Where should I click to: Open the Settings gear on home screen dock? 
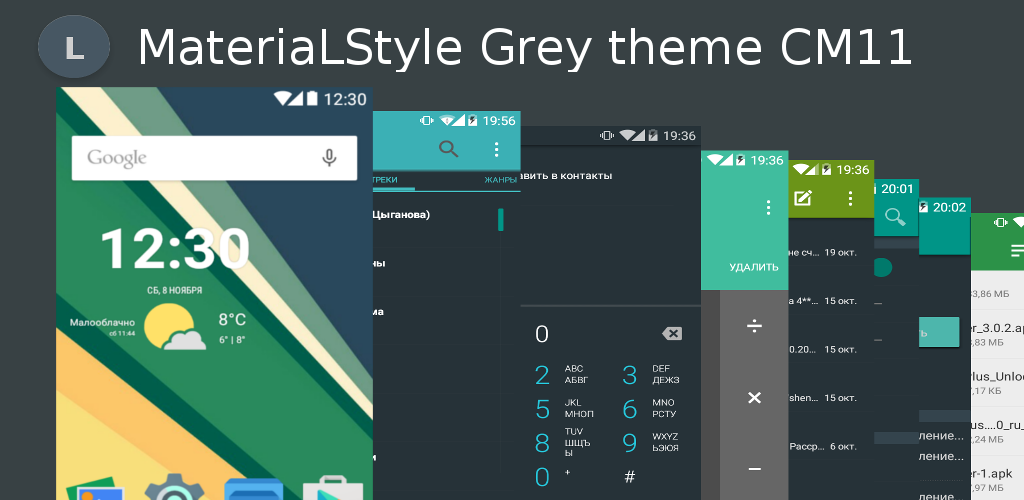click(174, 488)
